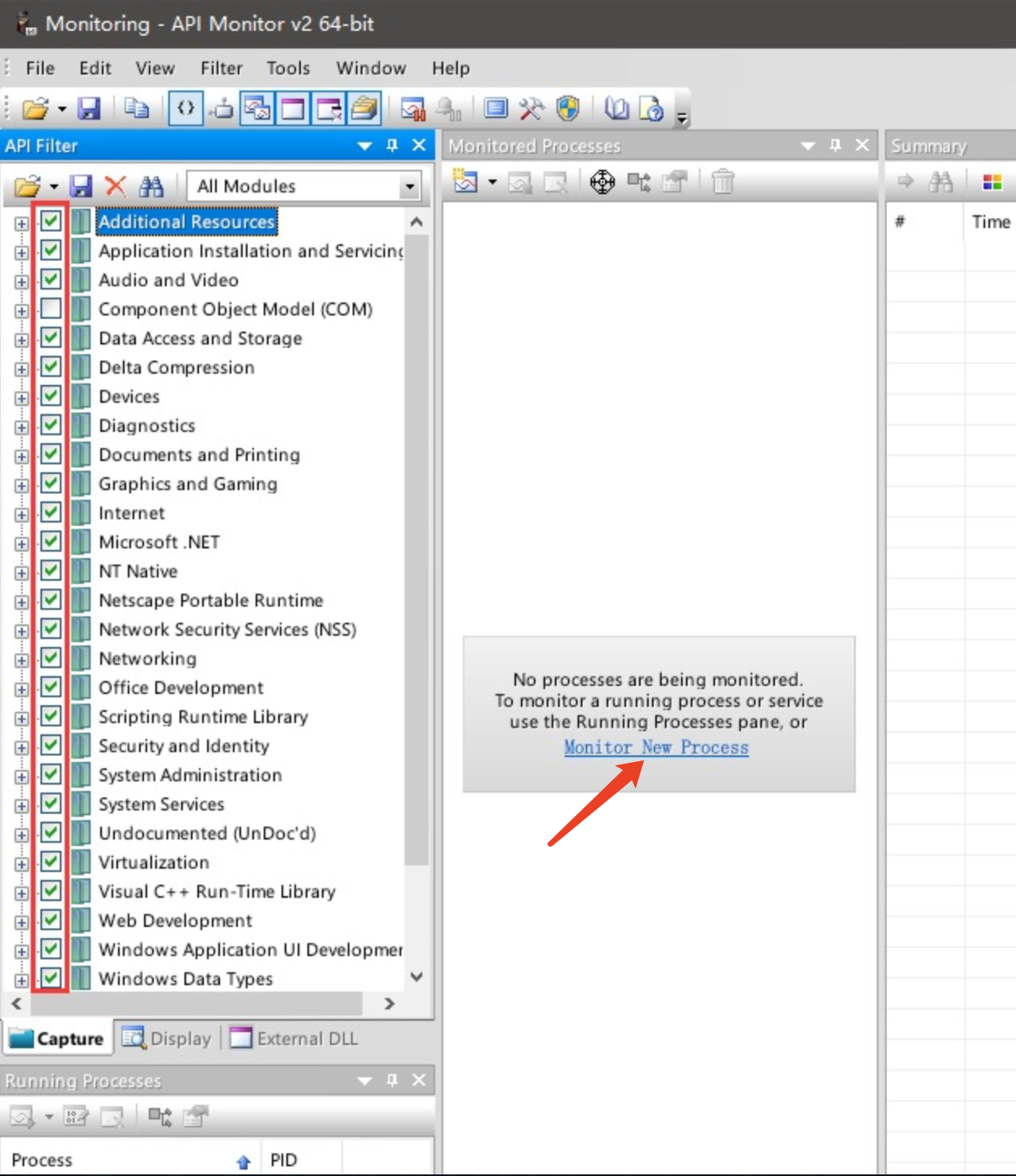
Task: Open the Filter menu
Action: [x=221, y=69]
